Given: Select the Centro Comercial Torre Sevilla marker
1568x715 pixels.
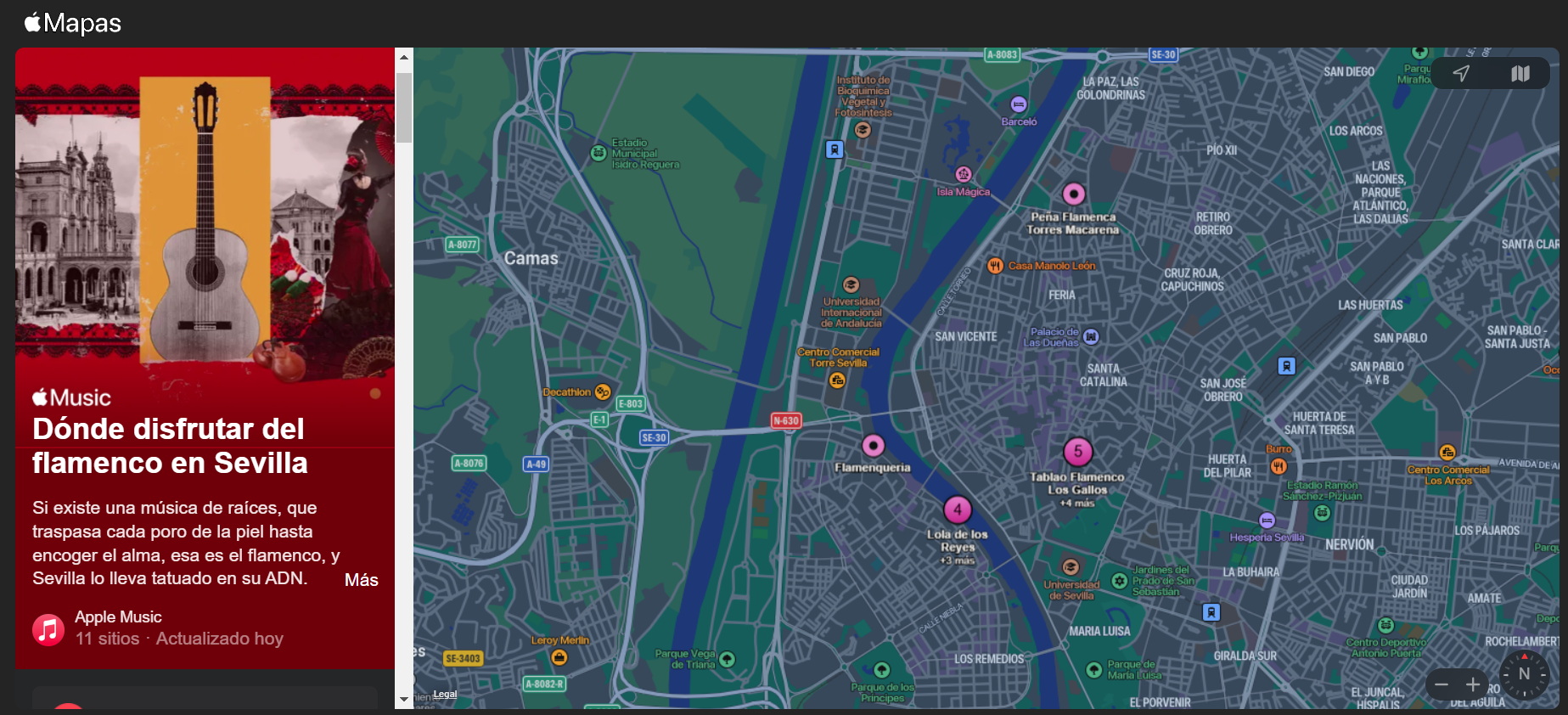Looking at the screenshot, I should click(837, 380).
